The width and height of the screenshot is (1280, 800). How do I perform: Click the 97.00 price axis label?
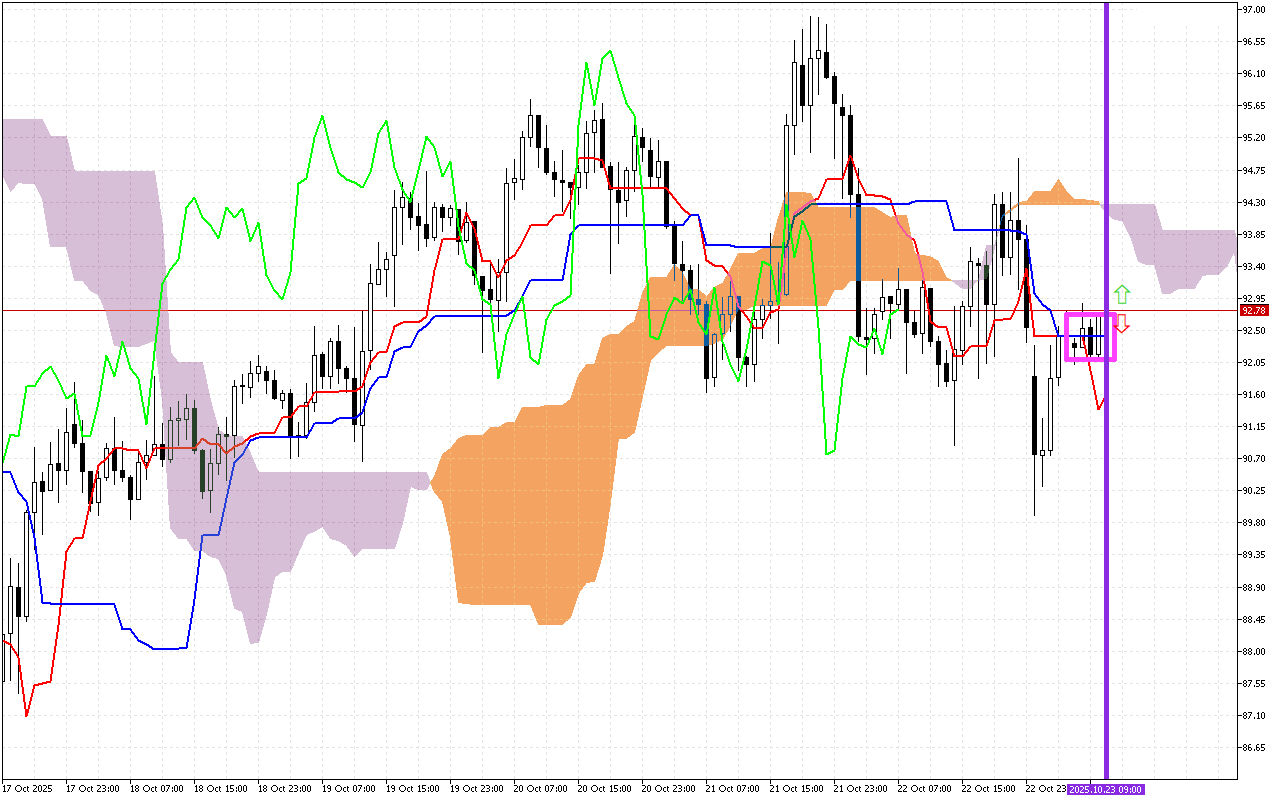point(1254,10)
